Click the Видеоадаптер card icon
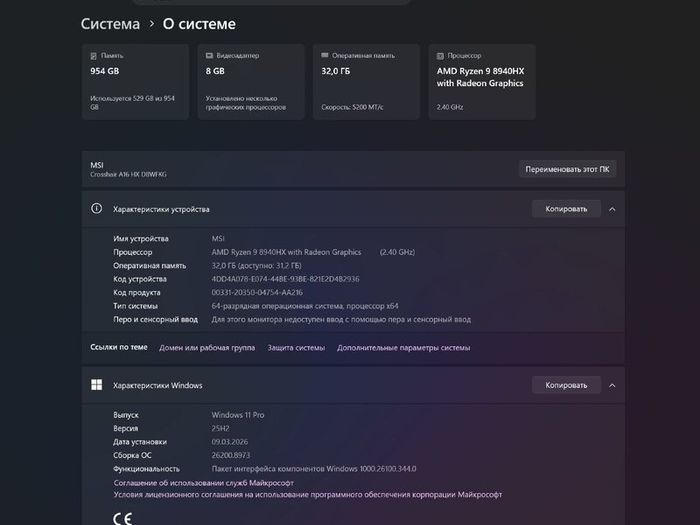This screenshot has width=700, height=525. [x=209, y=56]
